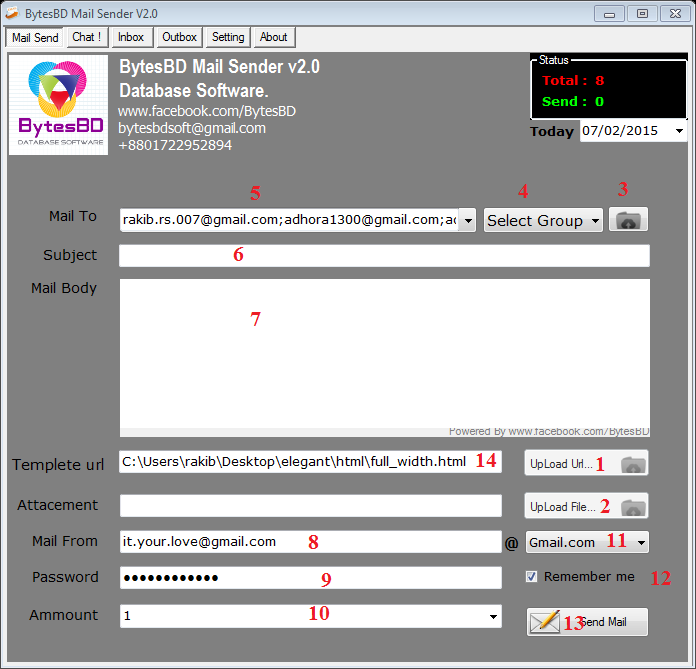
Task: Click the Attacement input field
Action: click(x=310, y=506)
